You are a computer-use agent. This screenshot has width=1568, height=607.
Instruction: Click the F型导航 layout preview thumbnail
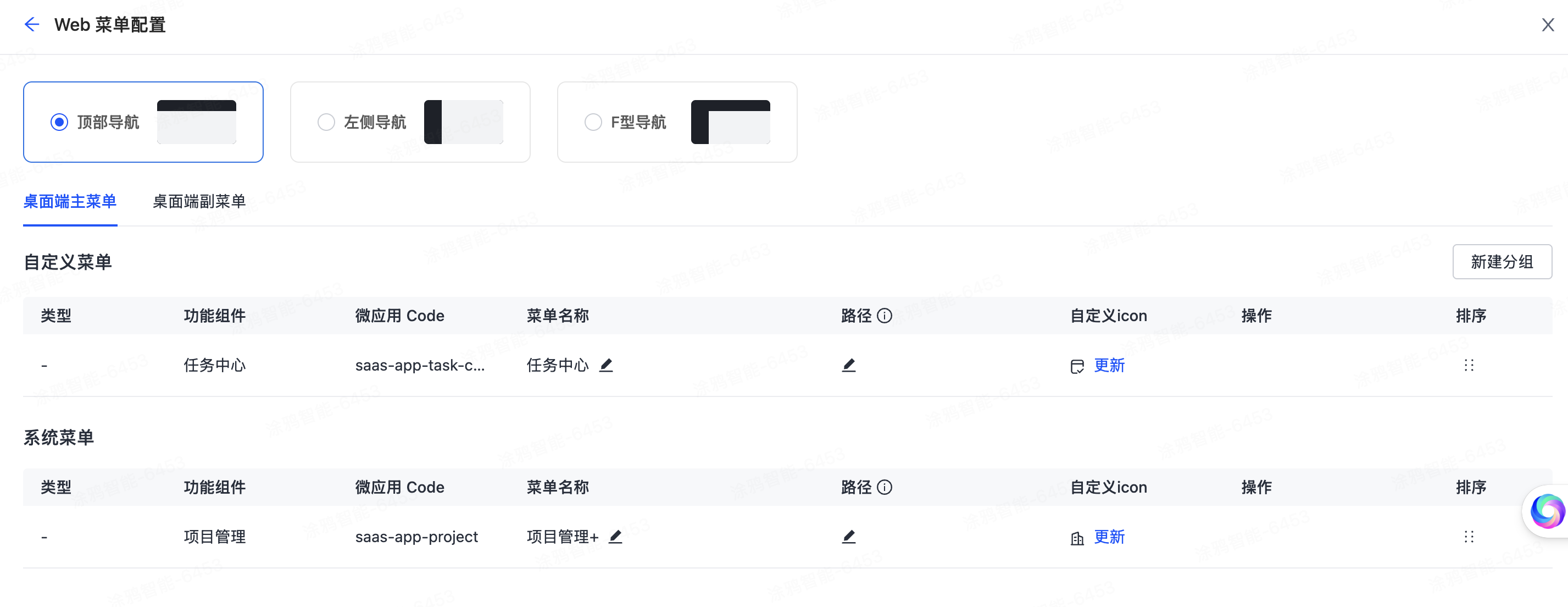[731, 123]
